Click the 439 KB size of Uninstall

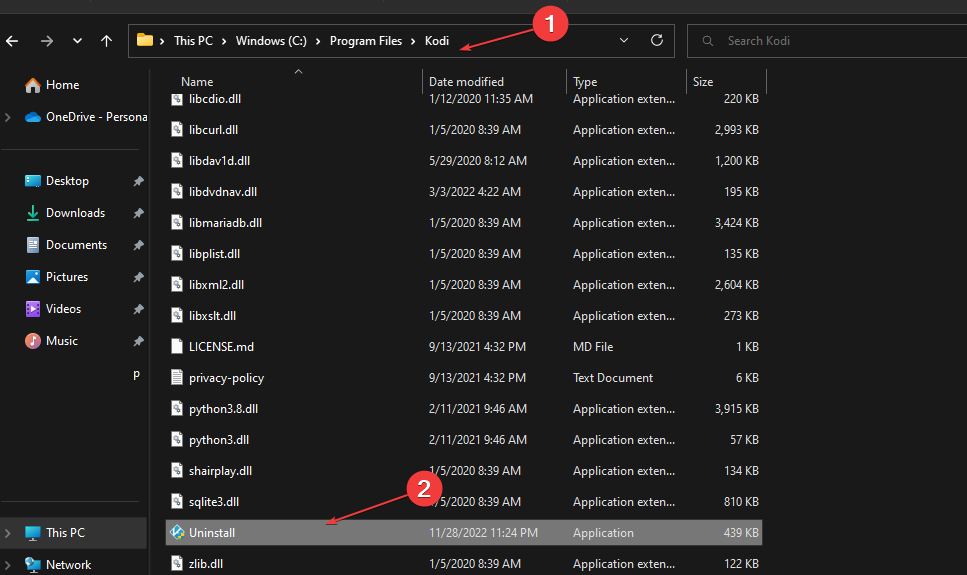(x=741, y=533)
